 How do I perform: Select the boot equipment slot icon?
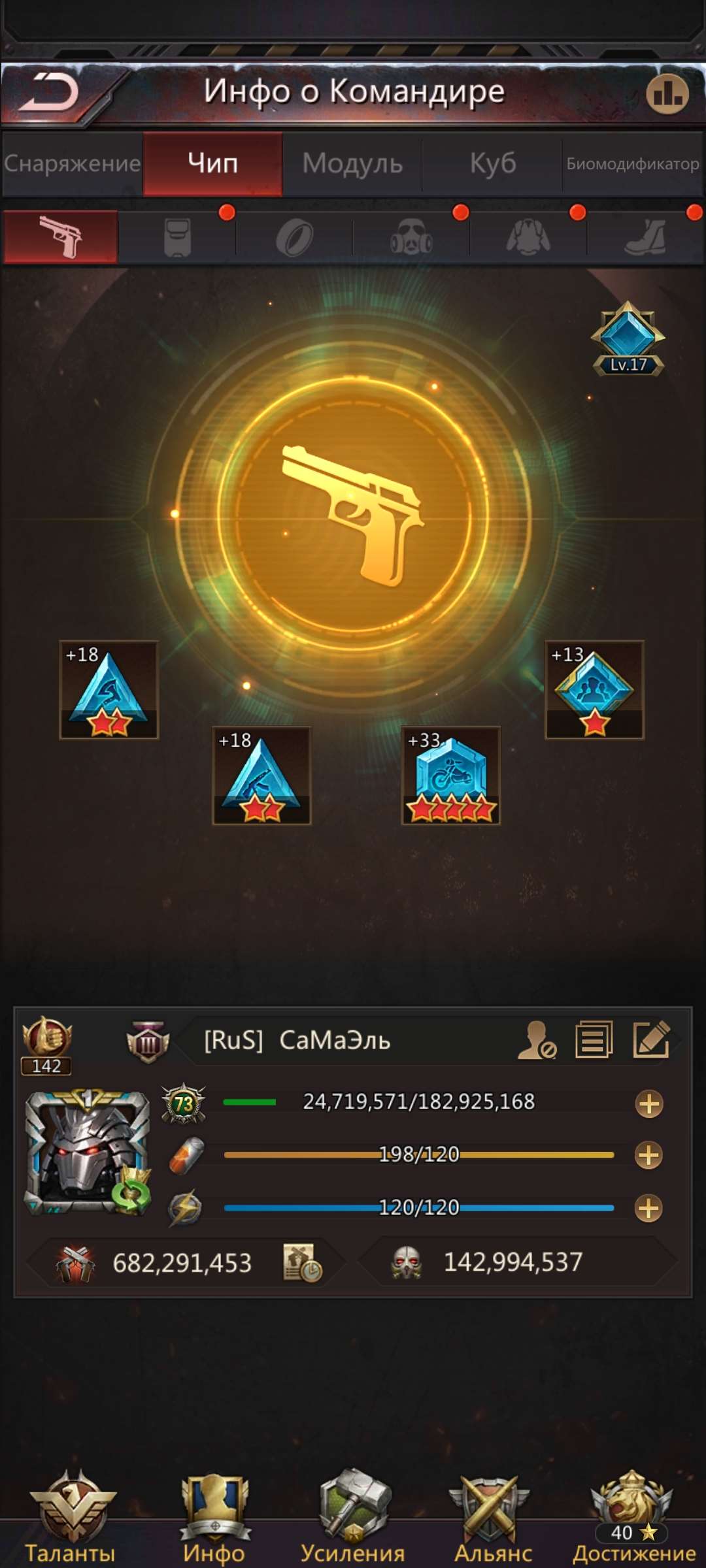[645, 237]
